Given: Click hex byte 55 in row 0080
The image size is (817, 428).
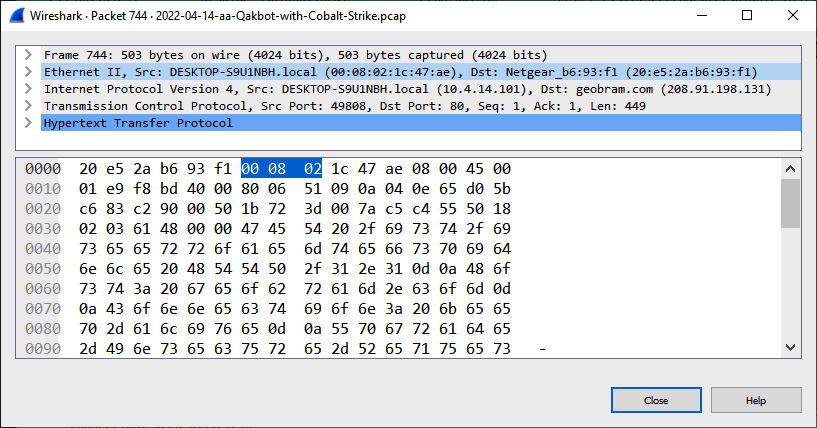Looking at the screenshot, I should coord(340,329).
